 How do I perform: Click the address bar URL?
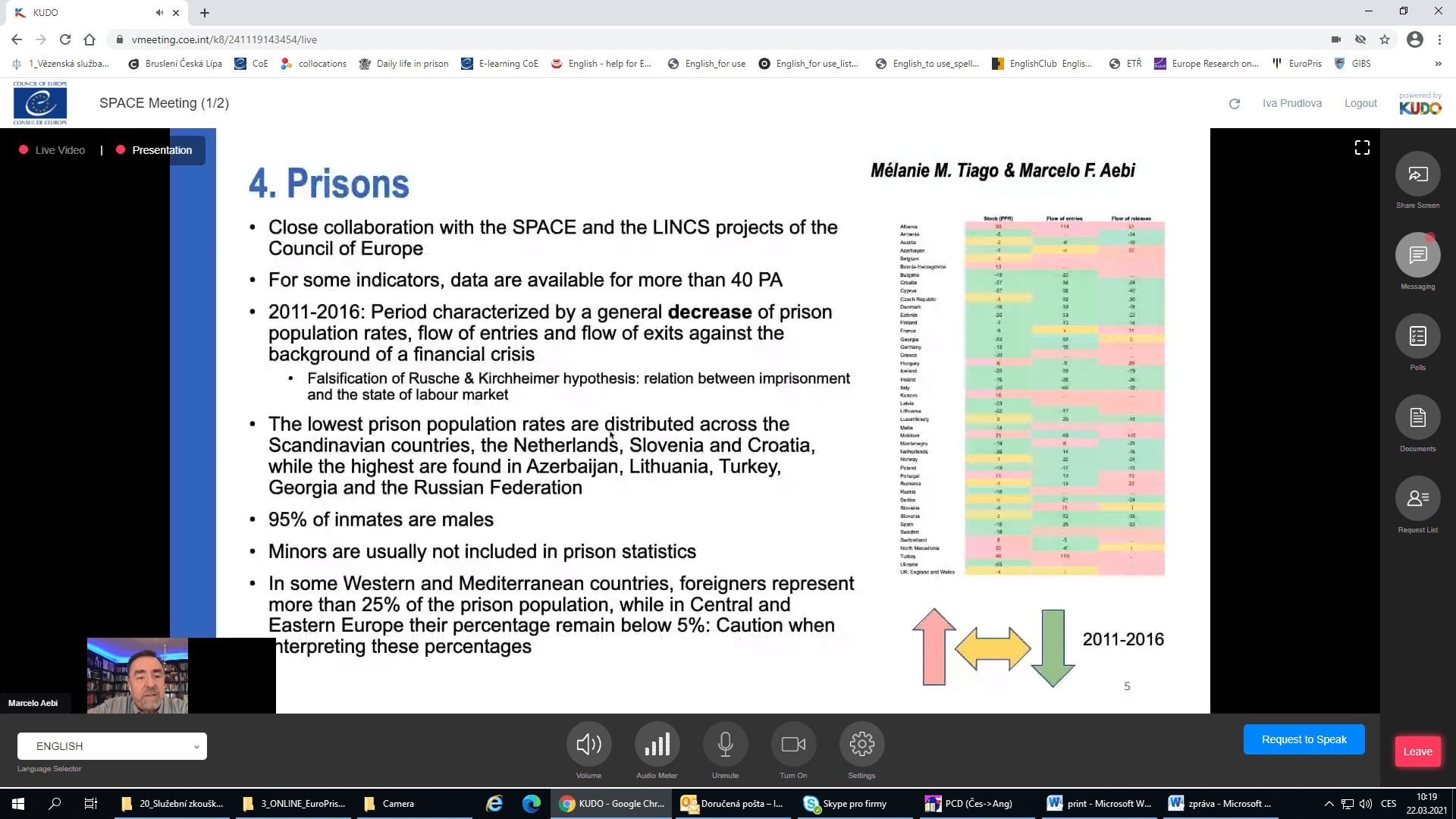[224, 39]
